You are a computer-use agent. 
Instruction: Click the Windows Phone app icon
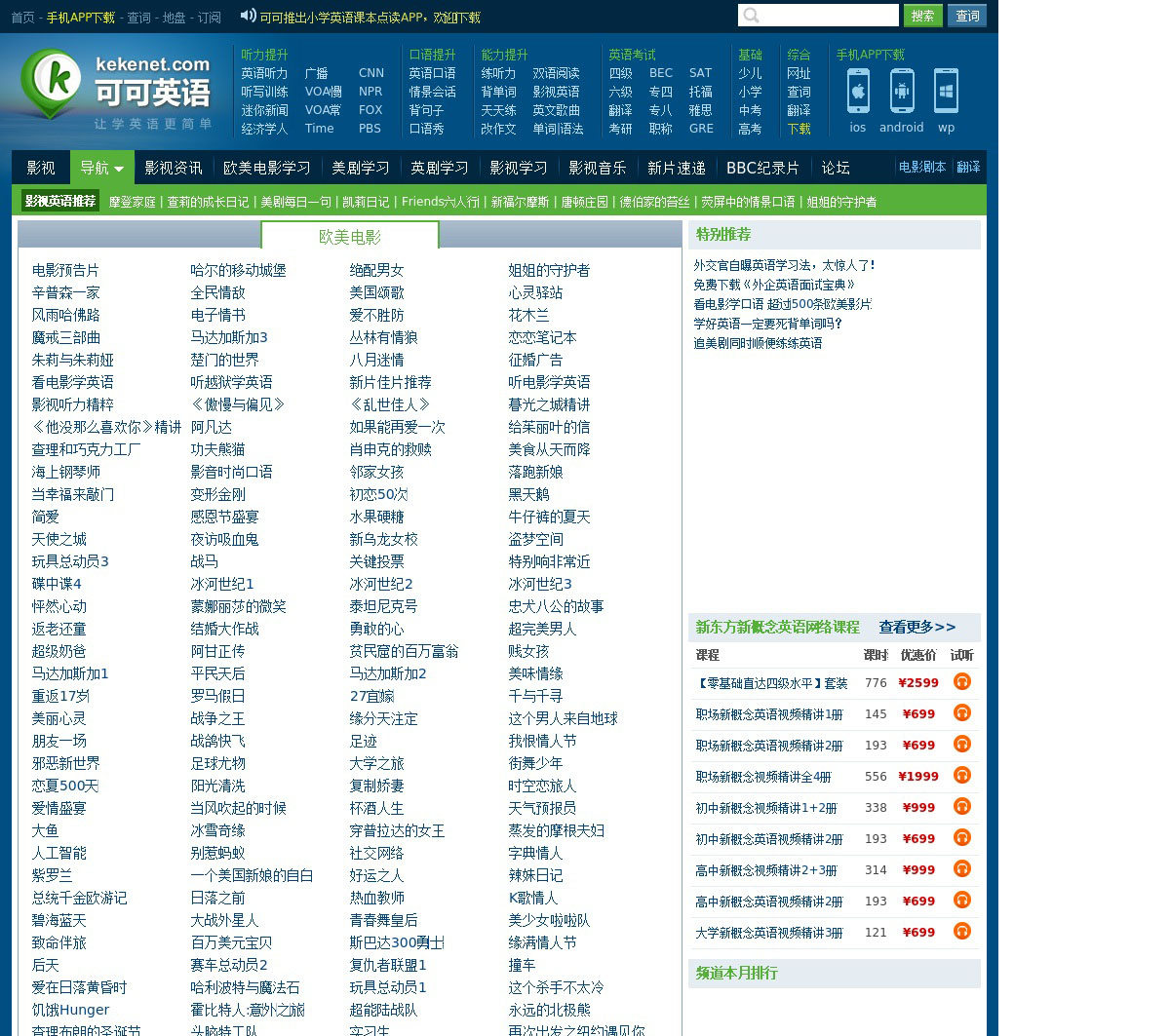coord(946,92)
